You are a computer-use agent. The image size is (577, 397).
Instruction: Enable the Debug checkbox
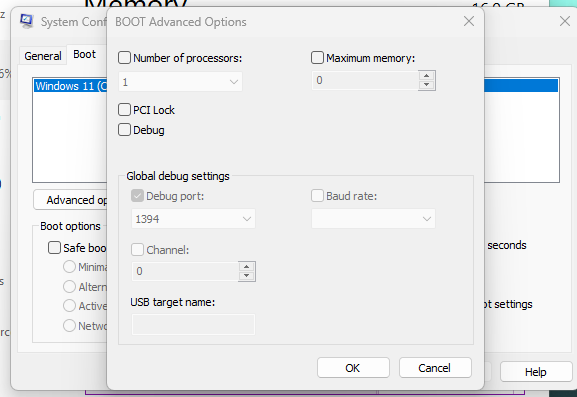pos(124,130)
